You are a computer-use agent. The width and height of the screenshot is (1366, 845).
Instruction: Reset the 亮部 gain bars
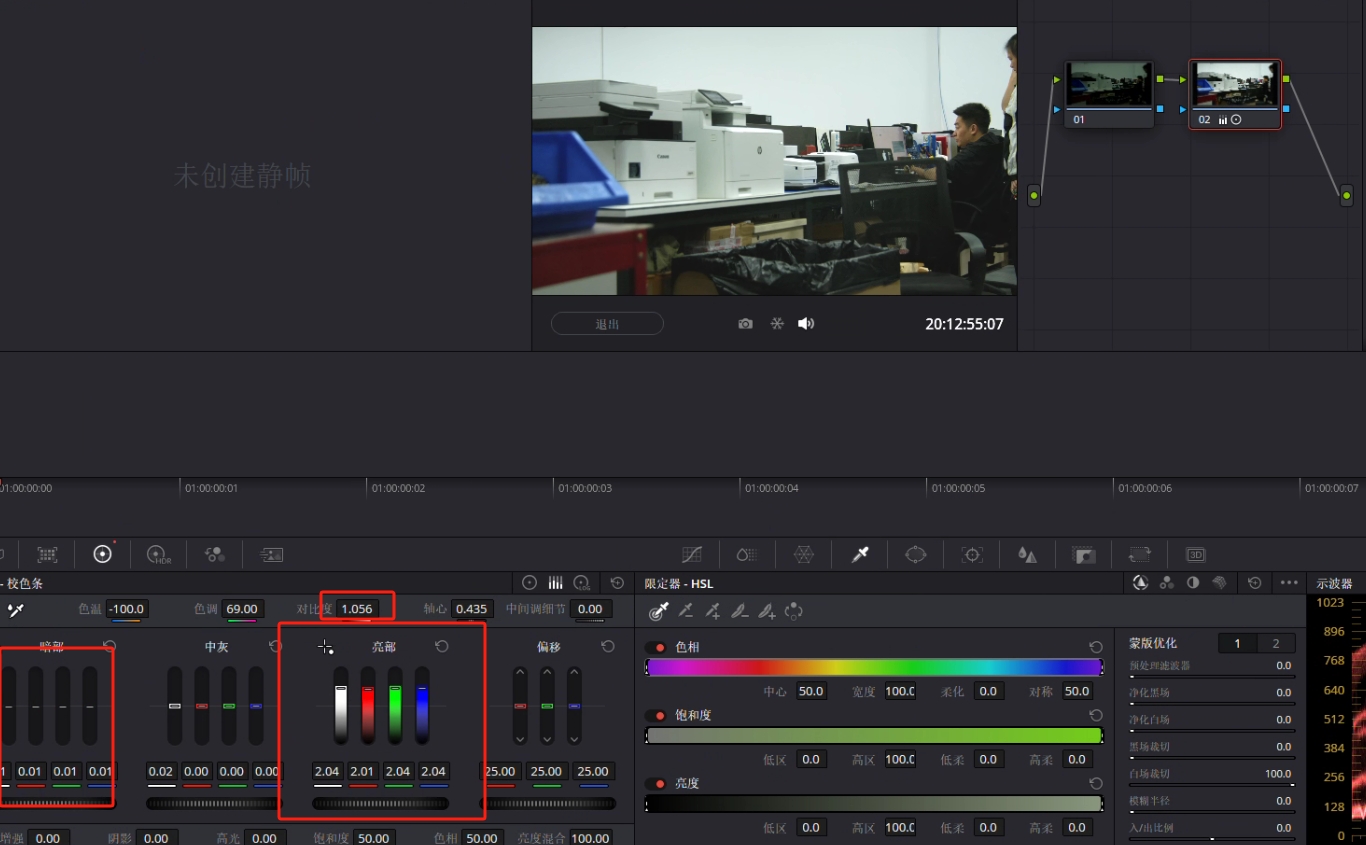(x=442, y=647)
